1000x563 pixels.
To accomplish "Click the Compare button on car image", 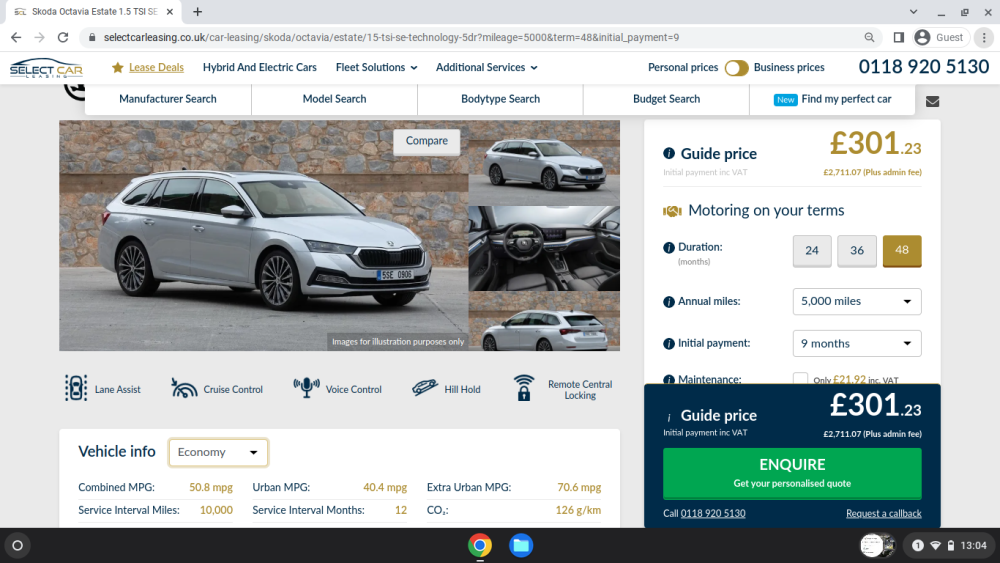I will pyautogui.click(x=427, y=141).
